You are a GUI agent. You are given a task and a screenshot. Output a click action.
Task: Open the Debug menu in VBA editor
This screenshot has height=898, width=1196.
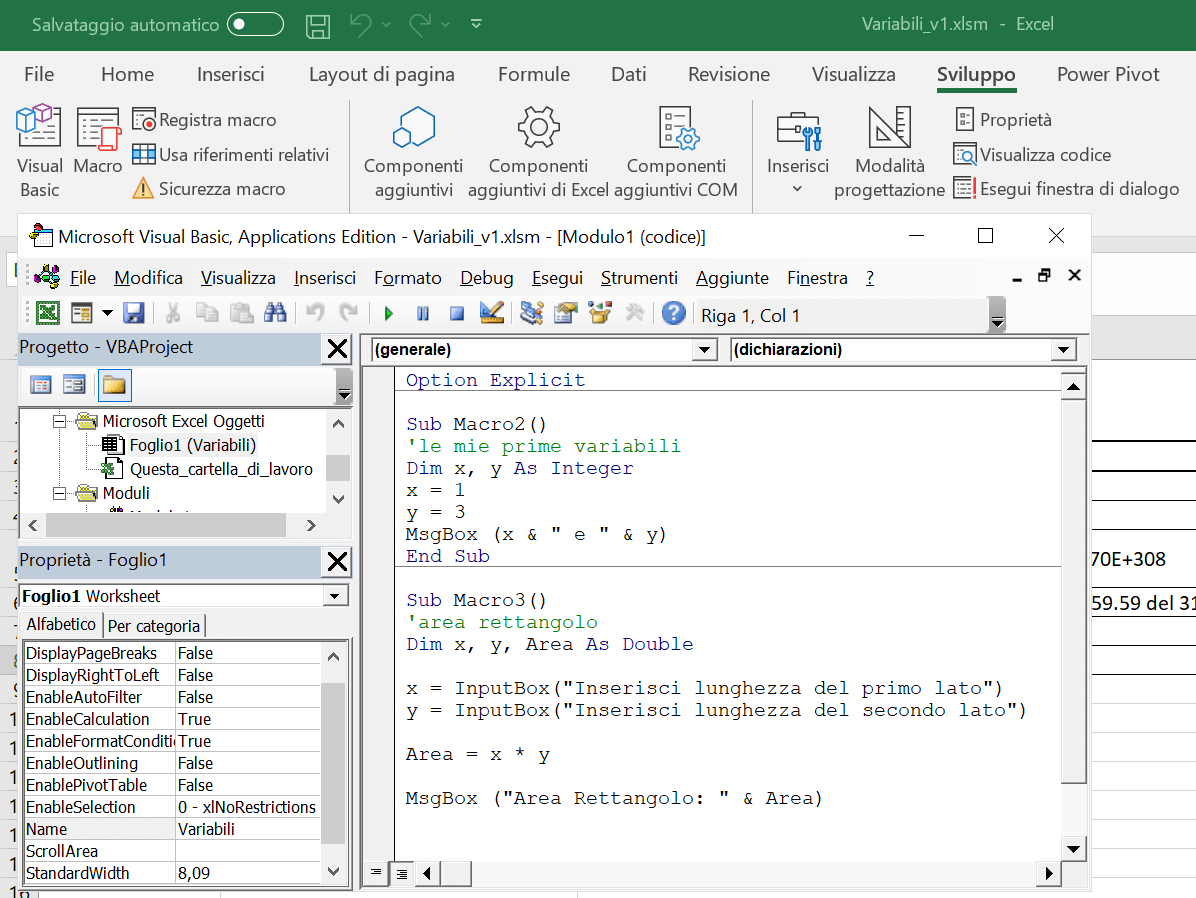487,278
